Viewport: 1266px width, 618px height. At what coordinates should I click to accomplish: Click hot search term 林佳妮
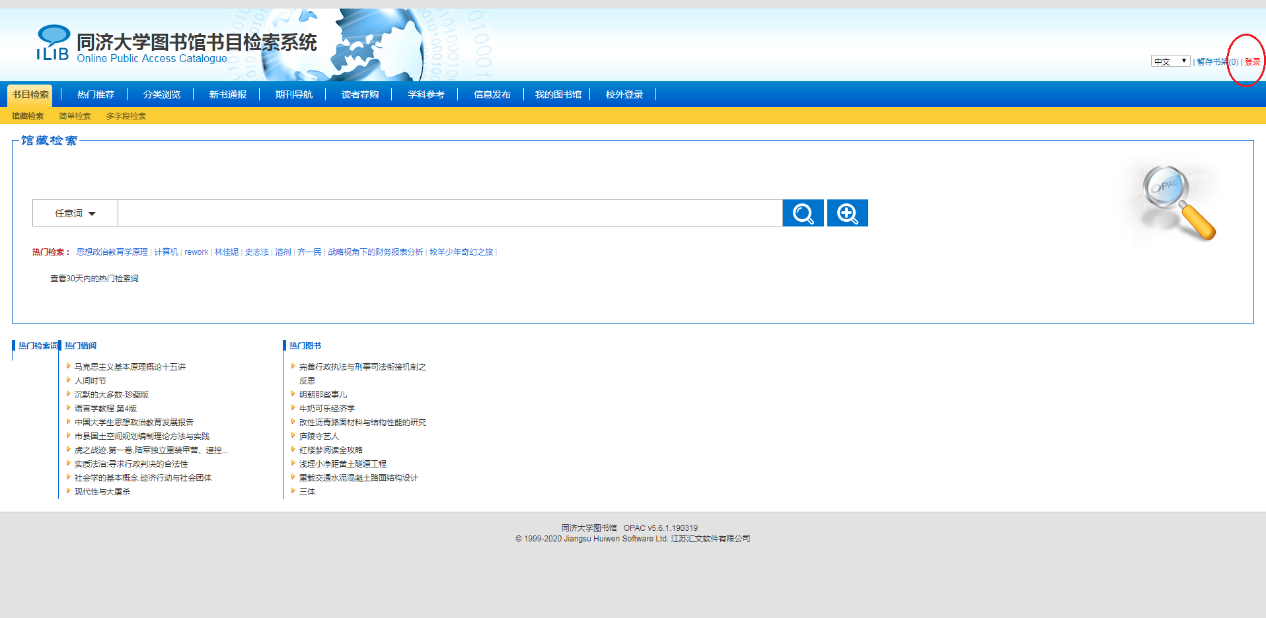[227, 252]
